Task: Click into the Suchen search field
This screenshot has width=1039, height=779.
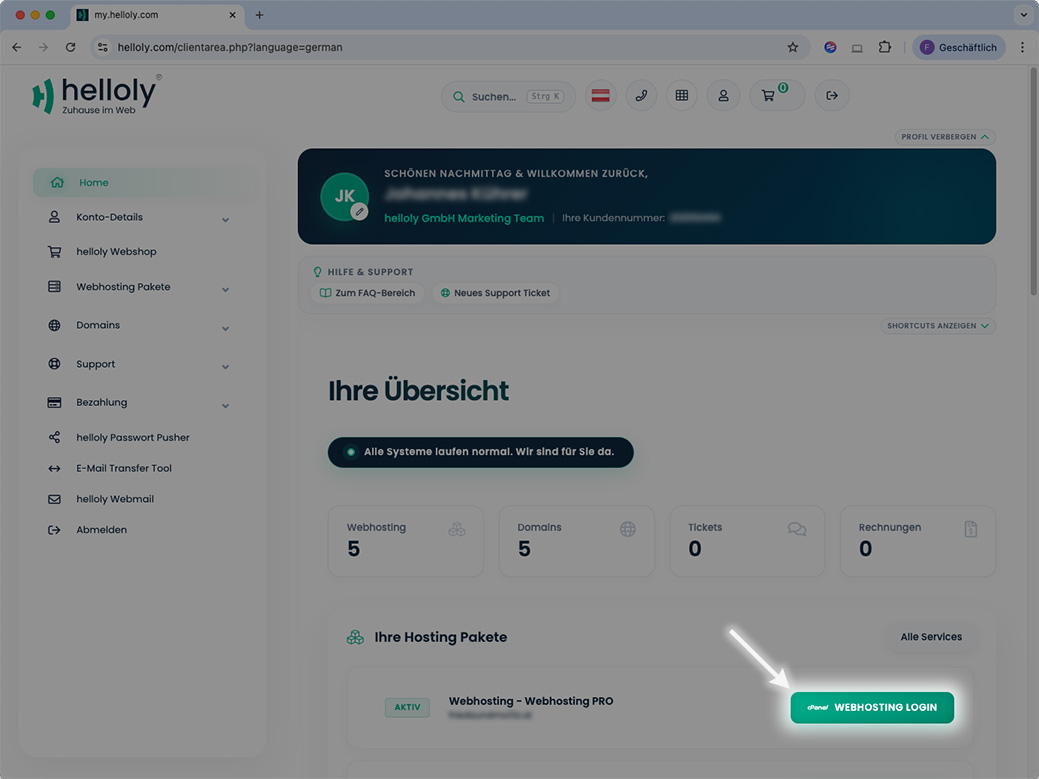Action: (x=508, y=97)
